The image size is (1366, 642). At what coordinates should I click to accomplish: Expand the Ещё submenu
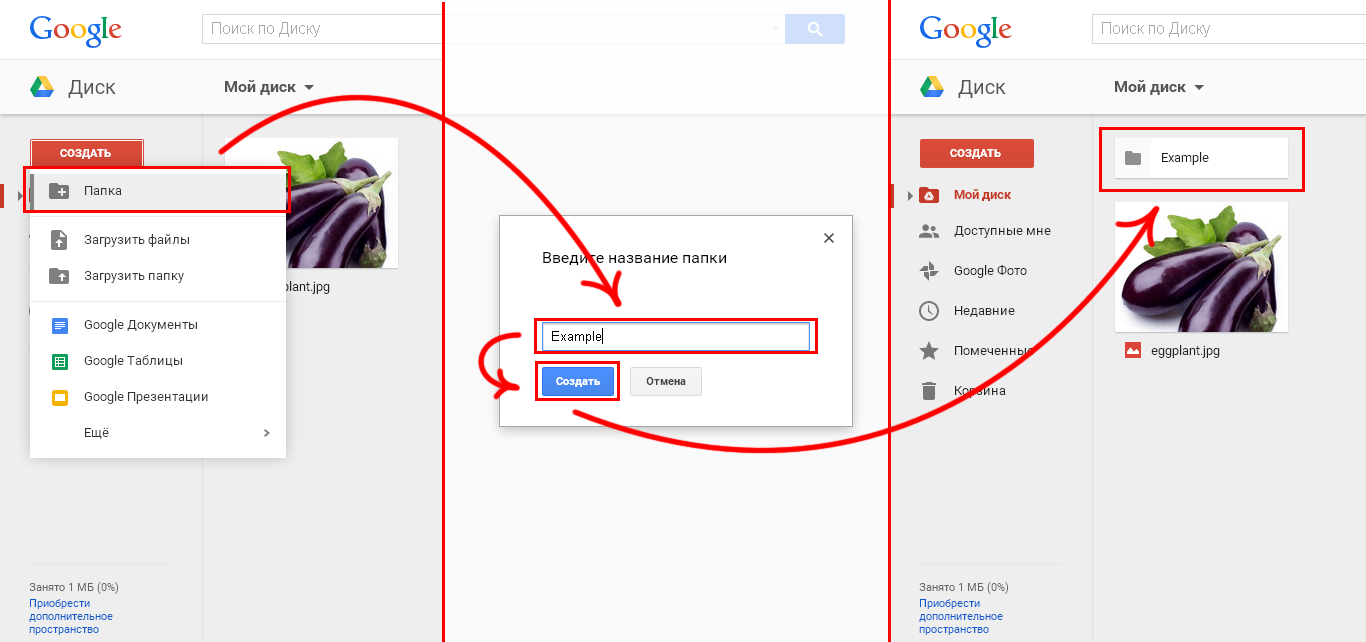tap(158, 433)
